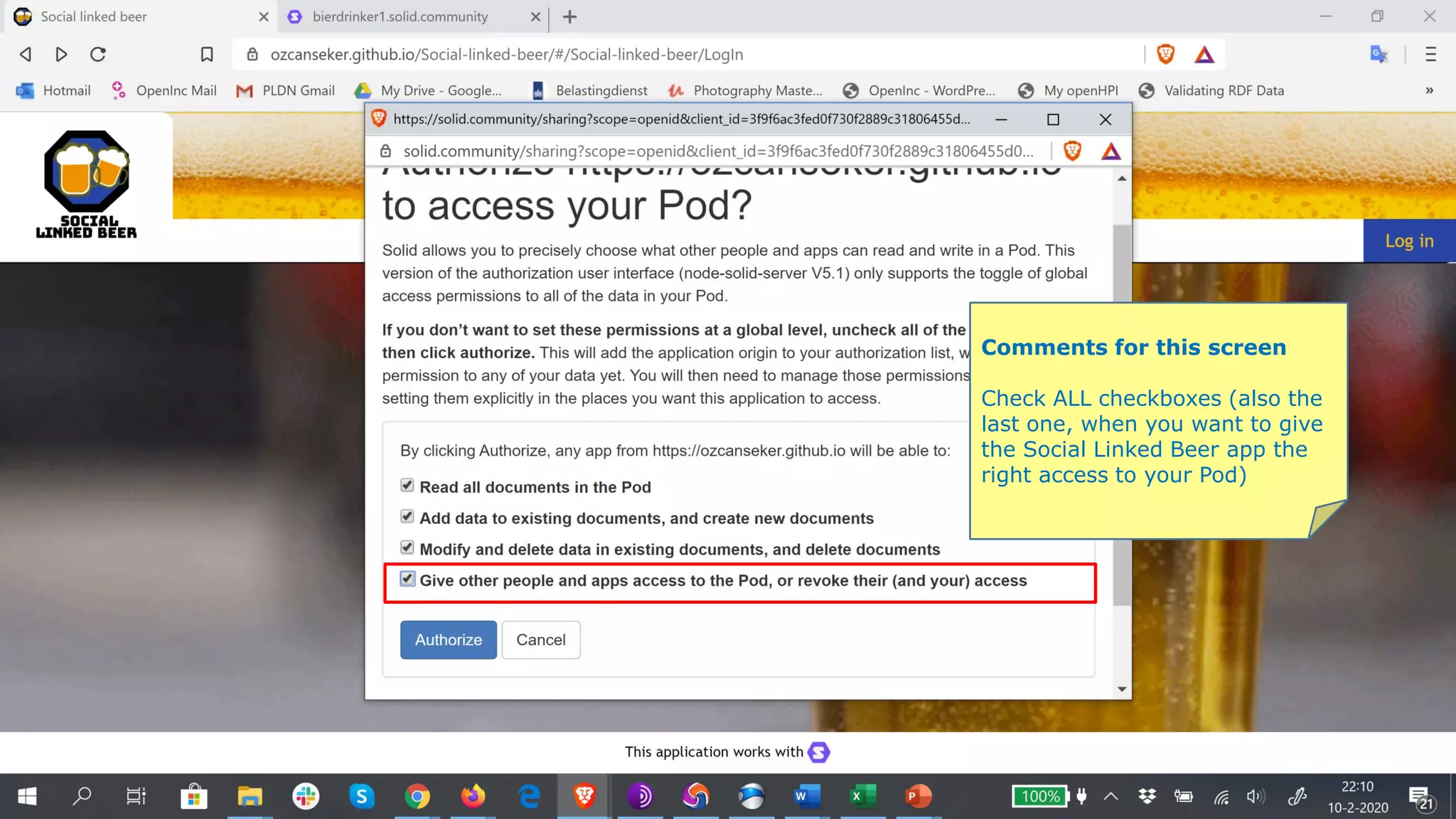This screenshot has height=819, width=1456.
Task: Open File Explorer from the taskbar
Action: pos(250,796)
